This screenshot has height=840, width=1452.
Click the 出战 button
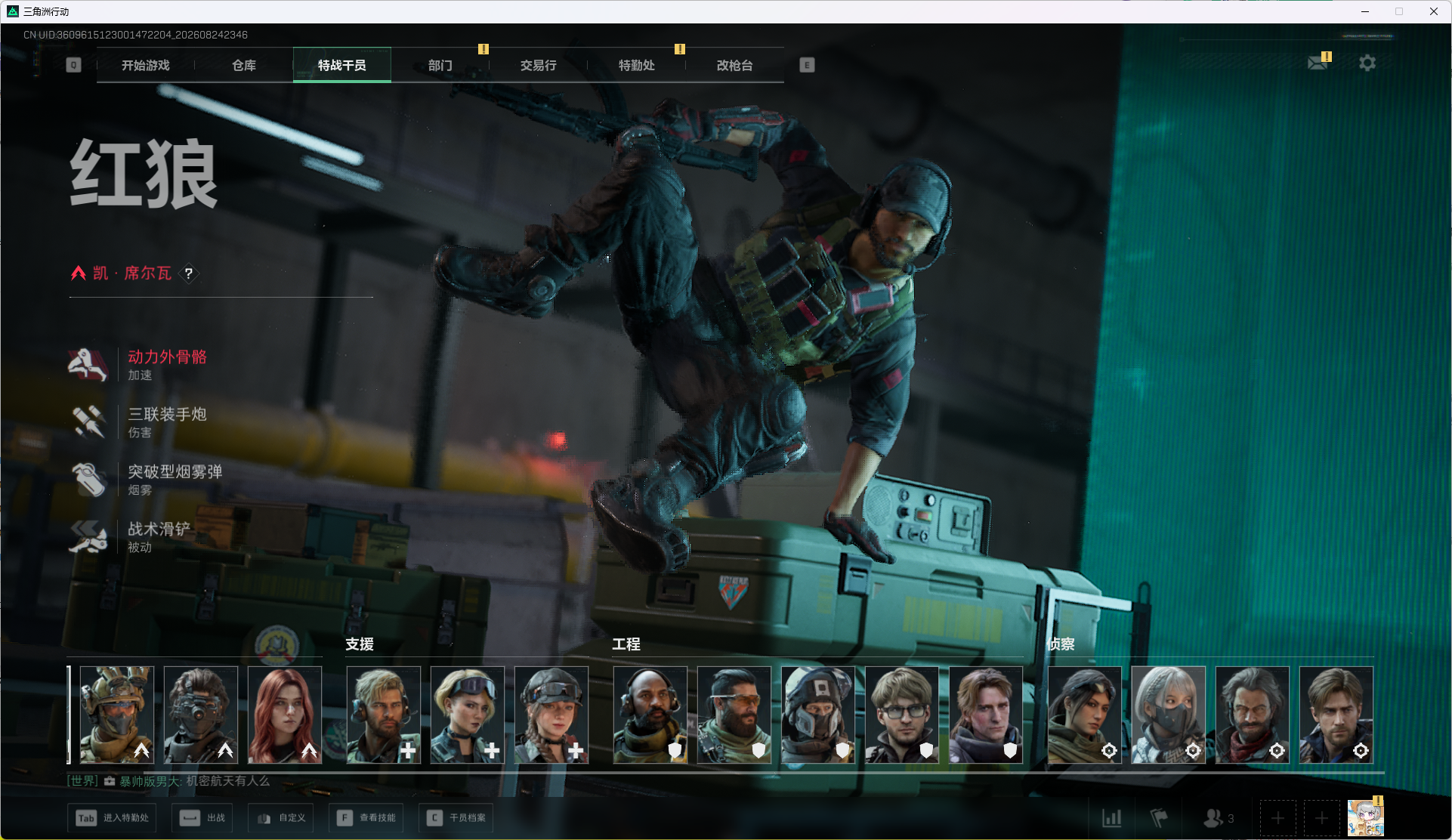[202, 818]
